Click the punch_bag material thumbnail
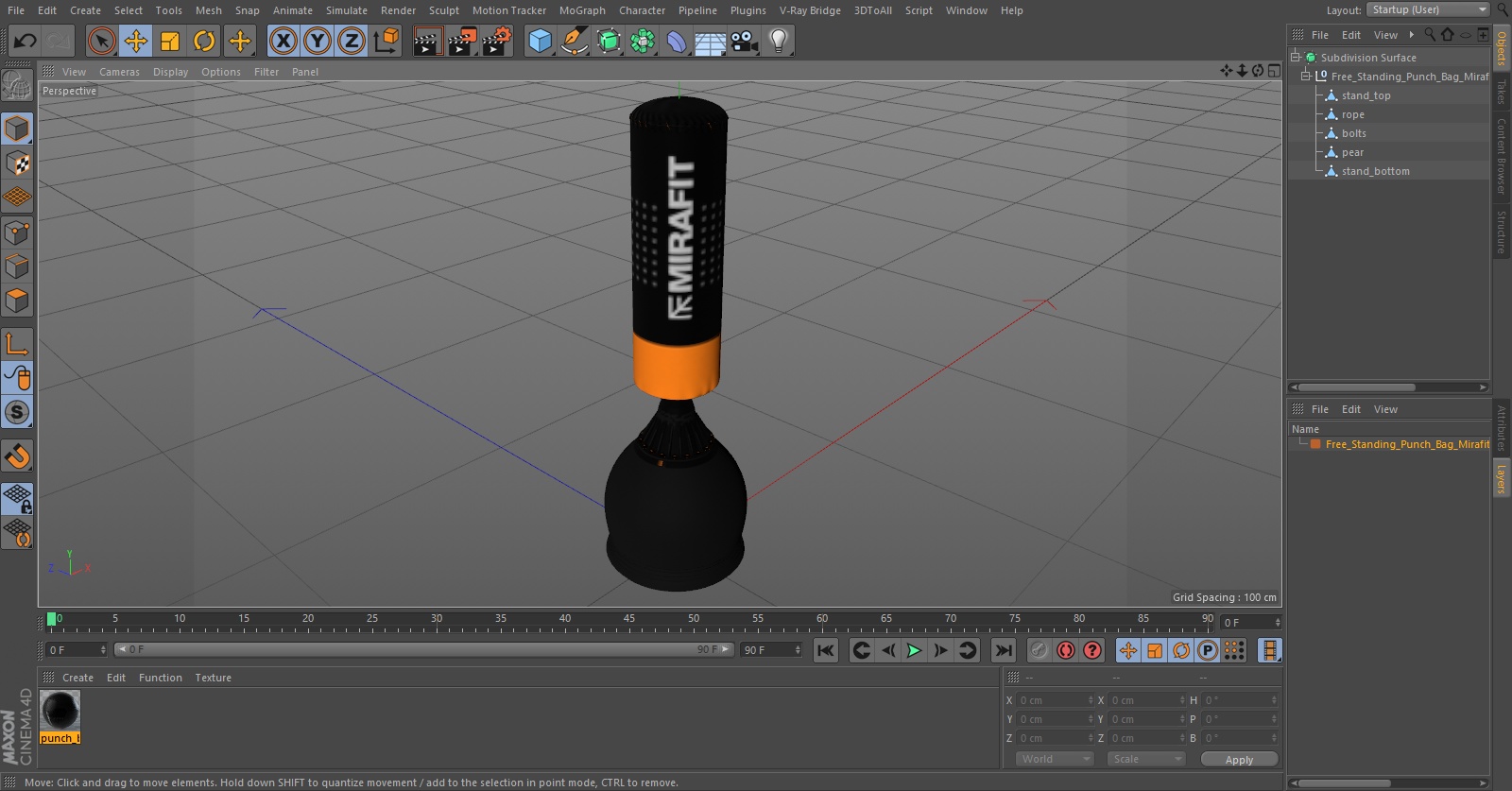The height and width of the screenshot is (791, 1512). tap(60, 711)
